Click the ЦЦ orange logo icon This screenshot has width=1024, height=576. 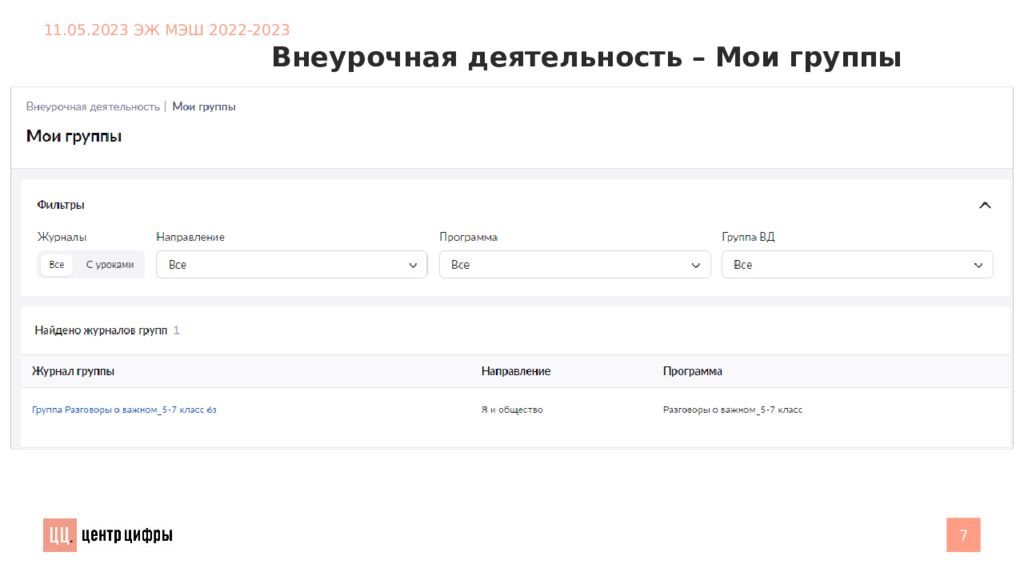coord(59,536)
